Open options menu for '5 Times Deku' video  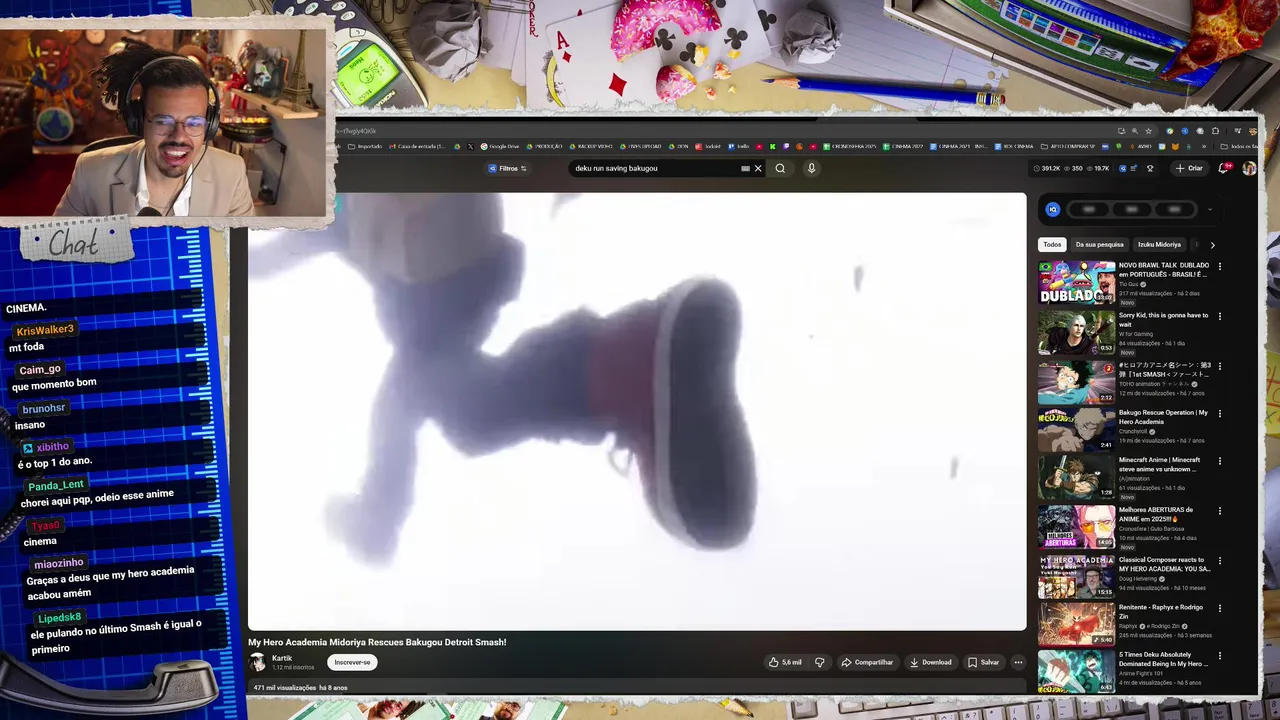click(x=1219, y=655)
